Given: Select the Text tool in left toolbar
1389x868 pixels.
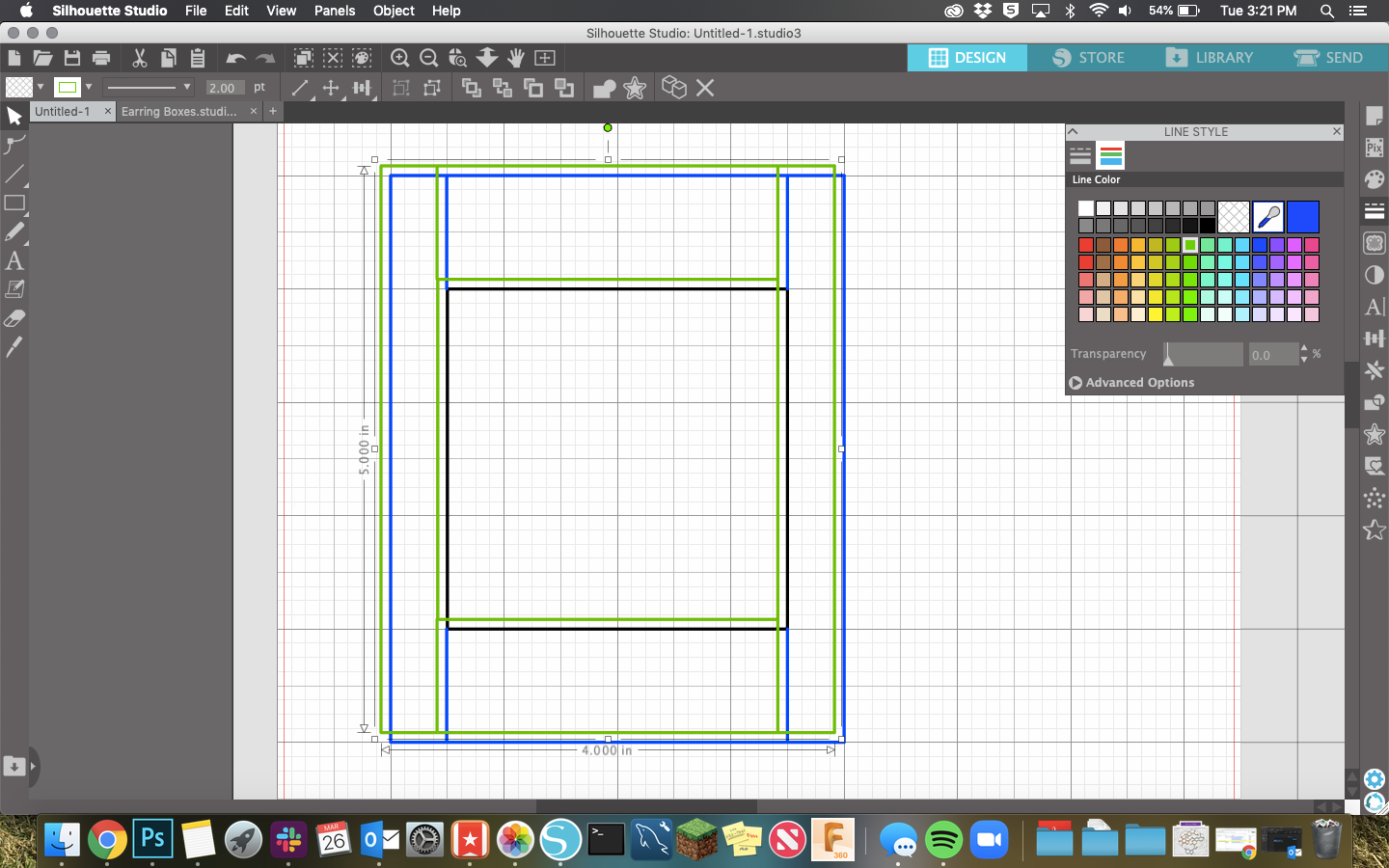Looking at the screenshot, I should (x=14, y=260).
